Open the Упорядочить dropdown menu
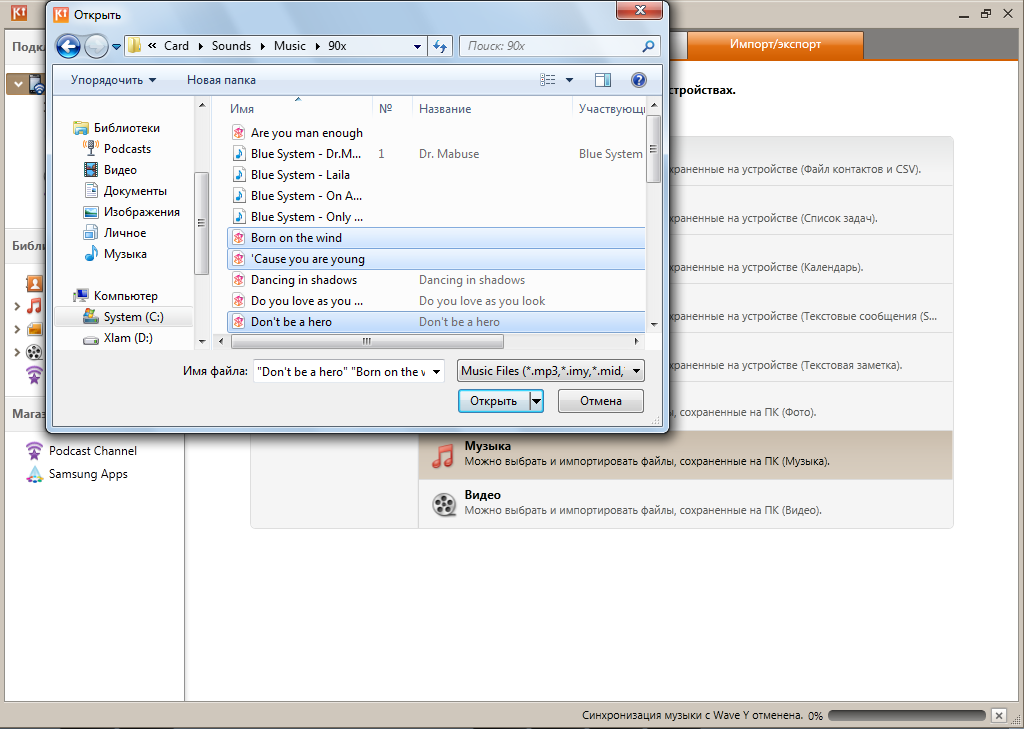This screenshot has height=729, width=1024. click(114, 80)
